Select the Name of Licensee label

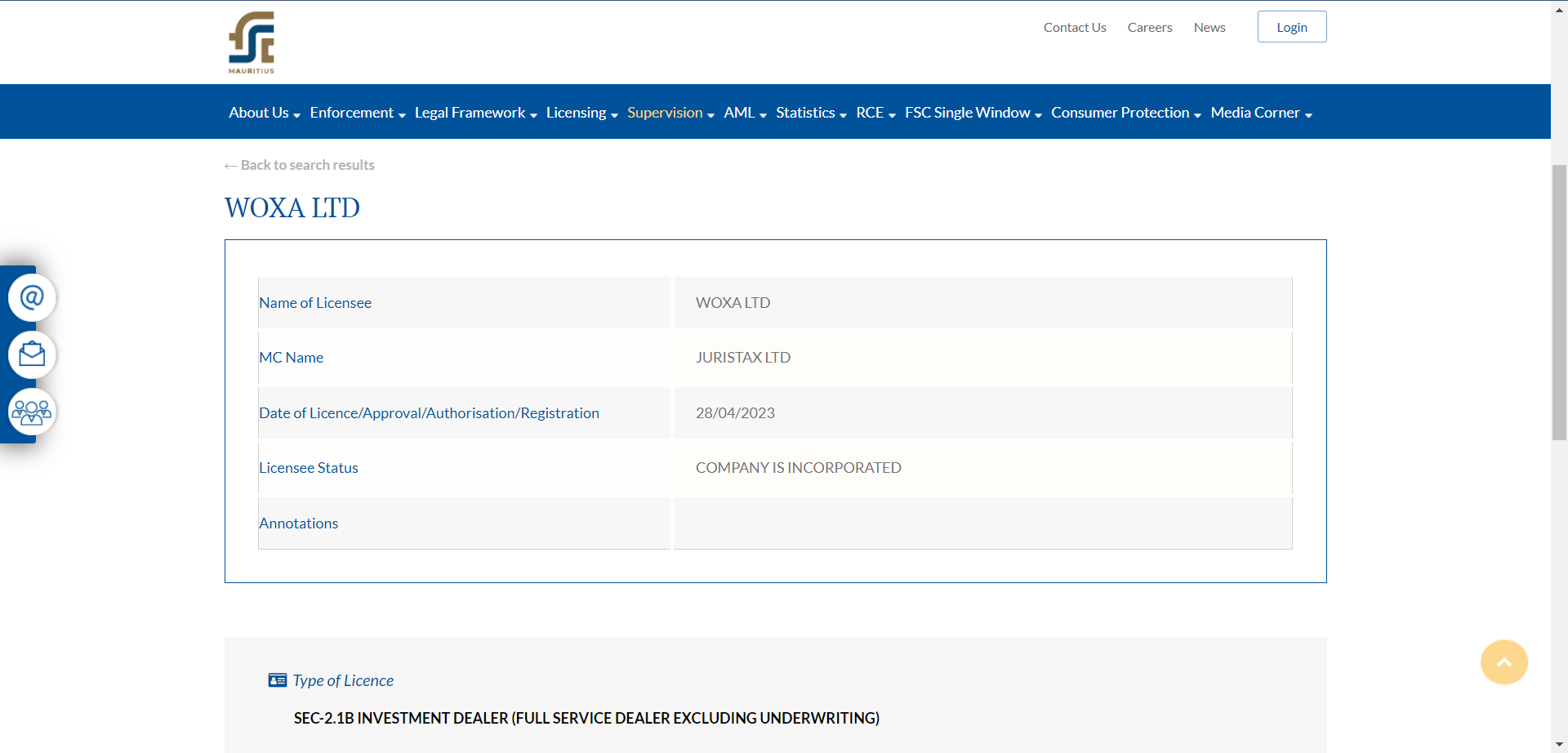[315, 303]
